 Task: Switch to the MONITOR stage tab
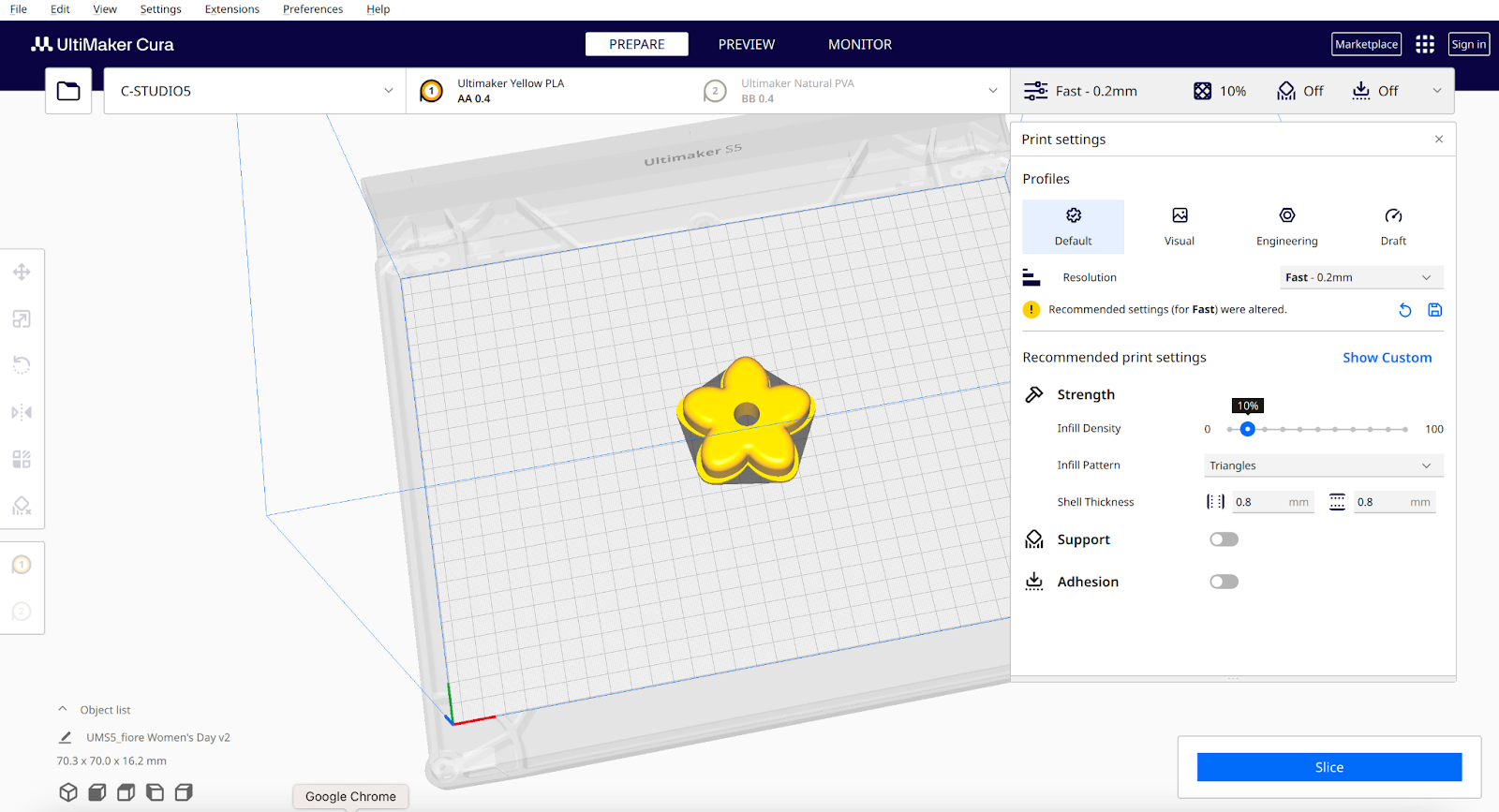860,44
